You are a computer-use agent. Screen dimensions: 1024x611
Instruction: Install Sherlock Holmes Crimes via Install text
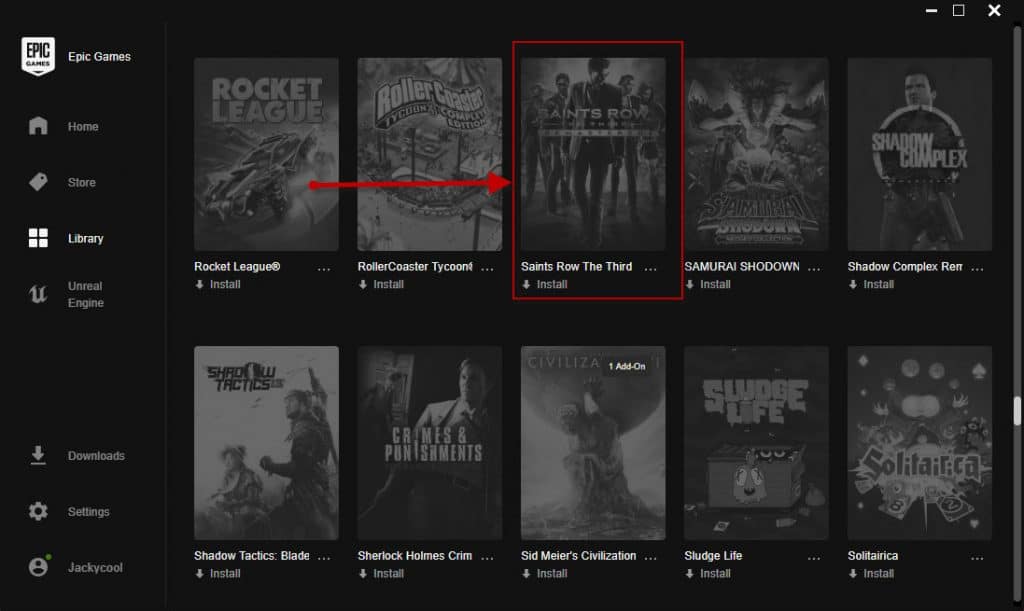point(389,573)
